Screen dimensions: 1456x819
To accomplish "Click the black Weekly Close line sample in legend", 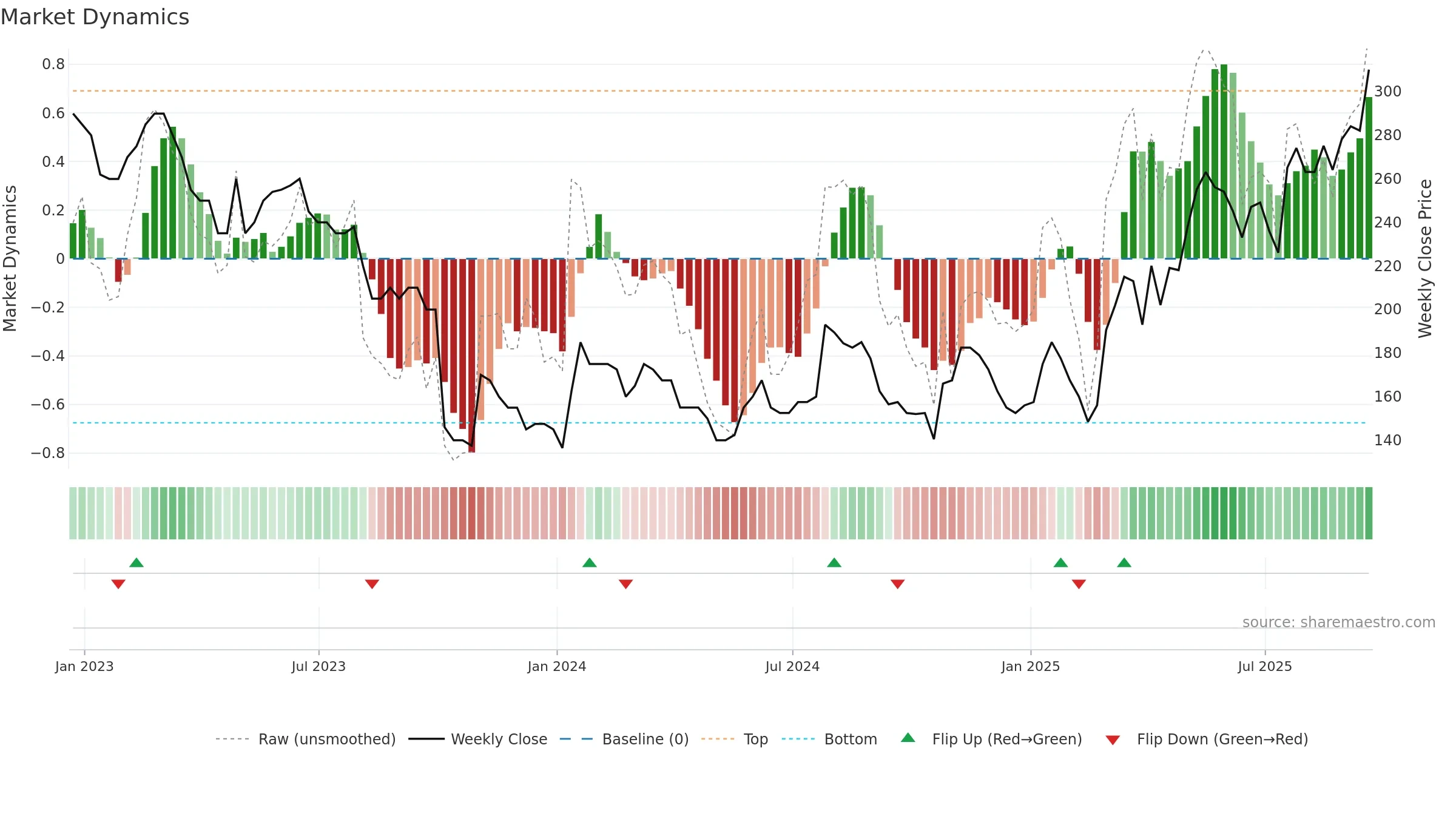I will coord(426,739).
